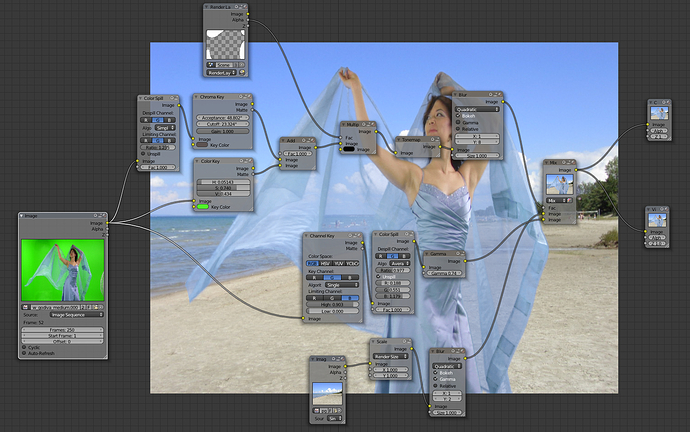690x432 pixels.
Task: Click Key Color swatch in Chroma Key node
Action: [202, 145]
